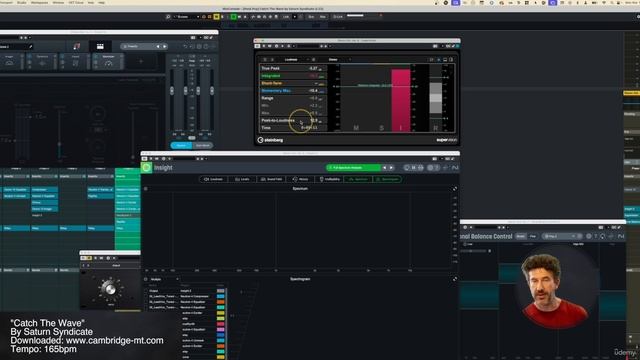The image size is (640, 360).
Task: Select Fine view in Tonal Balance Control
Action: click(533, 236)
